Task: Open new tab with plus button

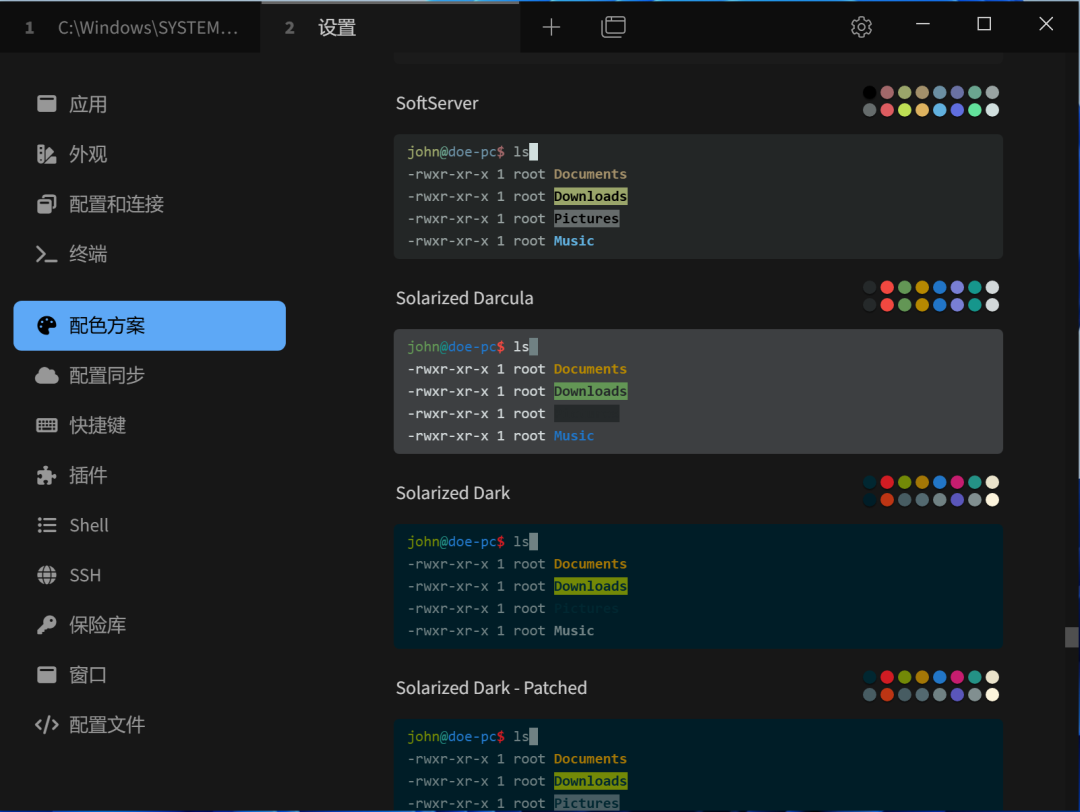Action: pyautogui.click(x=551, y=28)
